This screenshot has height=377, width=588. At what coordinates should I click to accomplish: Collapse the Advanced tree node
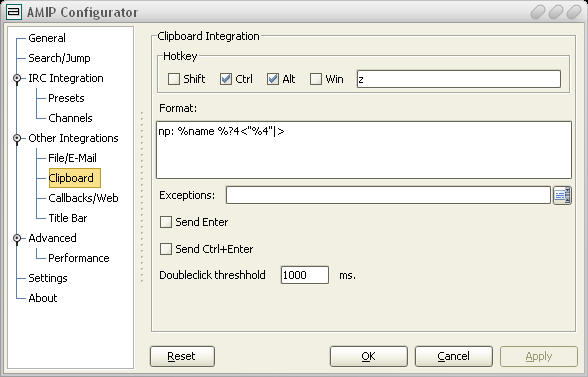[x=17, y=238]
